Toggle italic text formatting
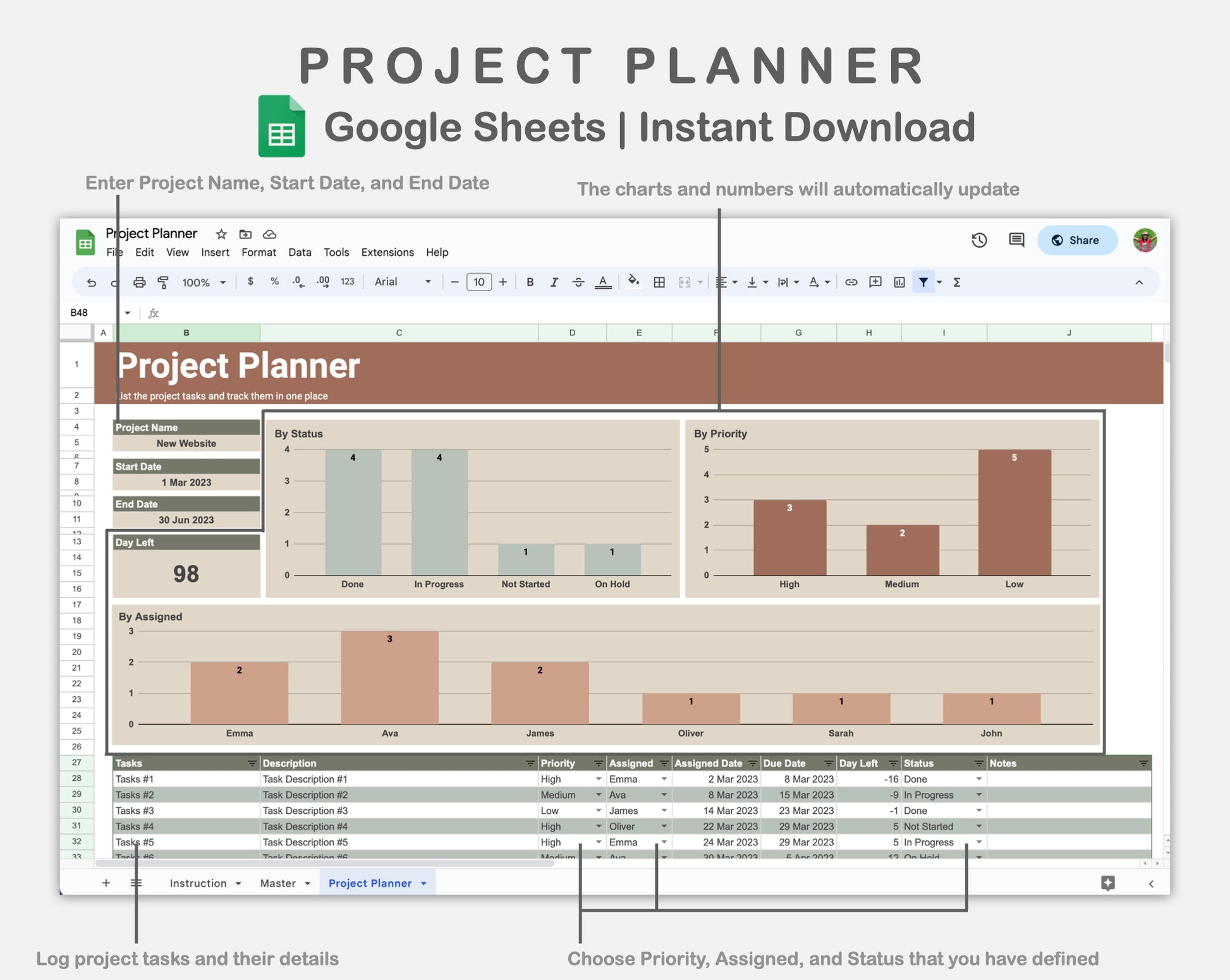1230x980 pixels. tap(554, 282)
